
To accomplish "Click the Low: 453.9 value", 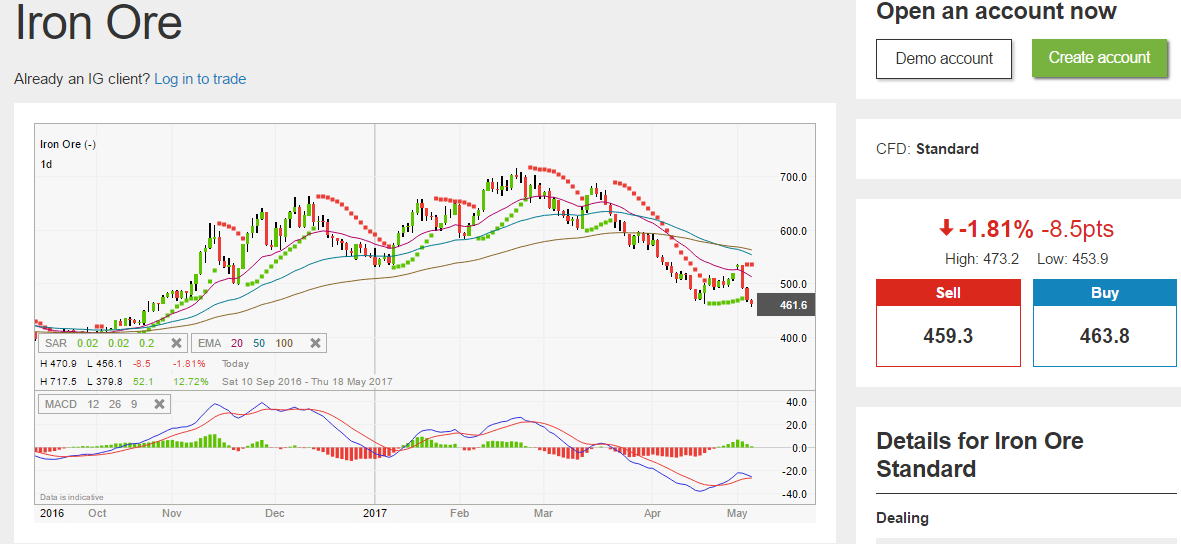I will coord(1072,259).
